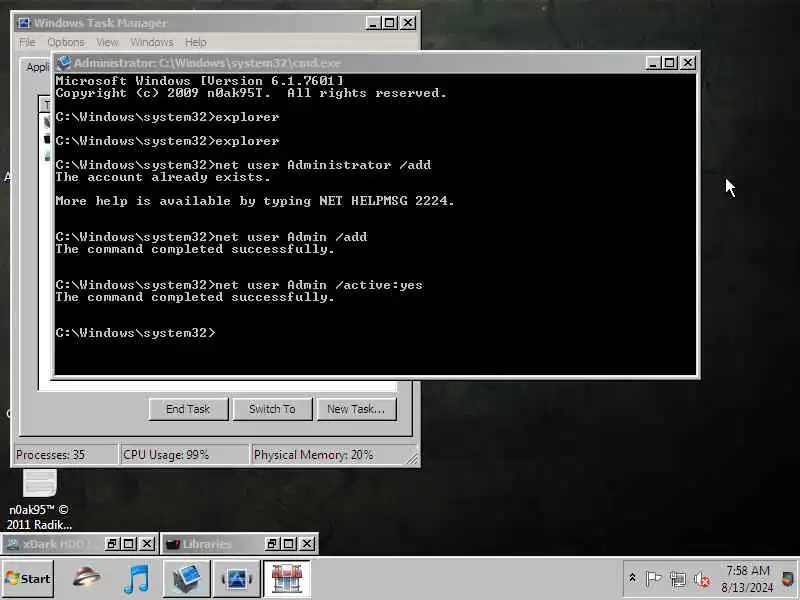Open the File menu in Task Manager
800x600 pixels.
click(27, 42)
